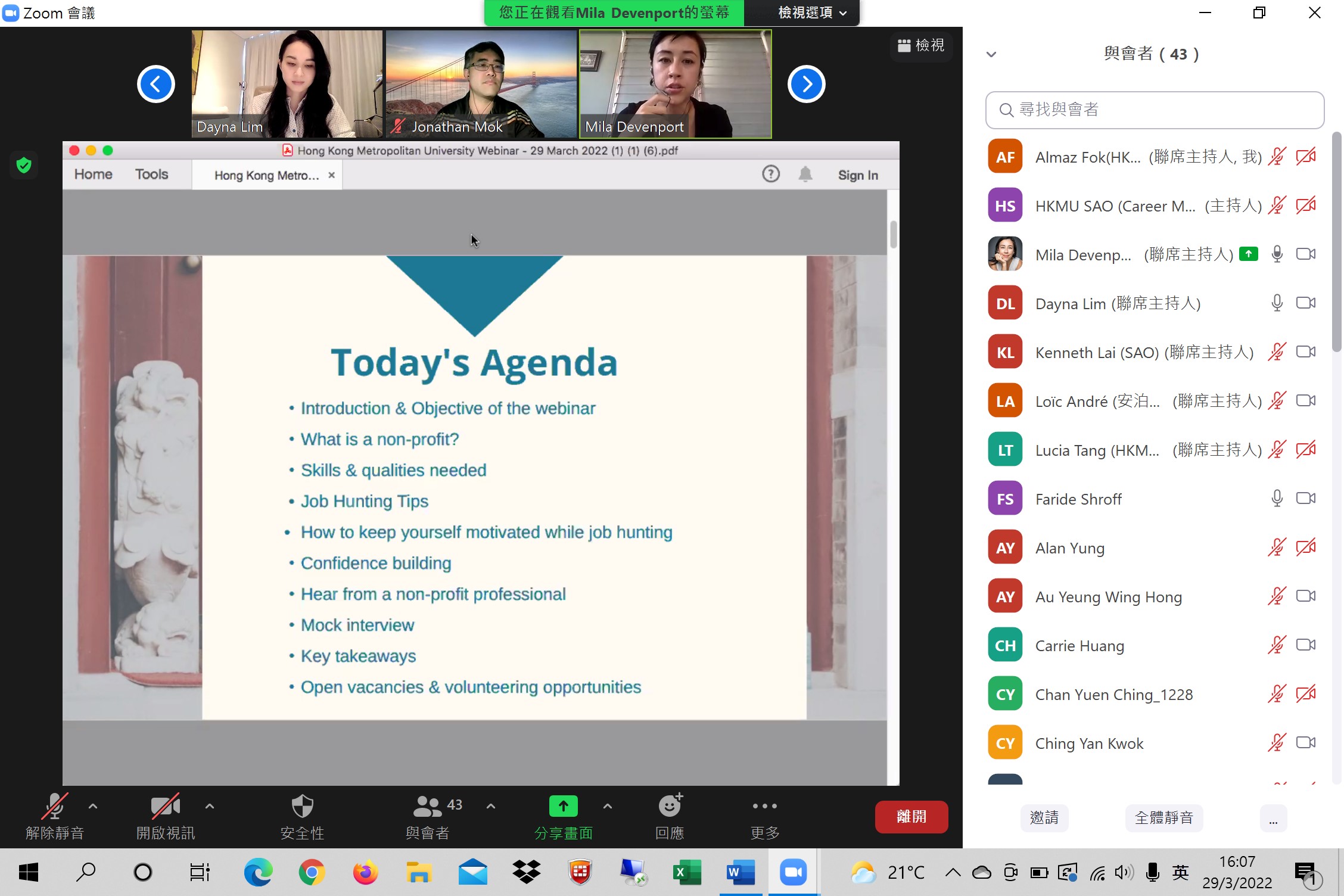Show next video thumbnails with right arrow
This screenshot has width=1344, height=896.
(807, 84)
